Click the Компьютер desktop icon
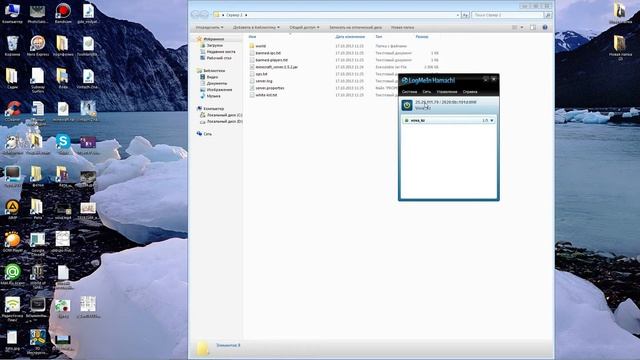 [12, 13]
